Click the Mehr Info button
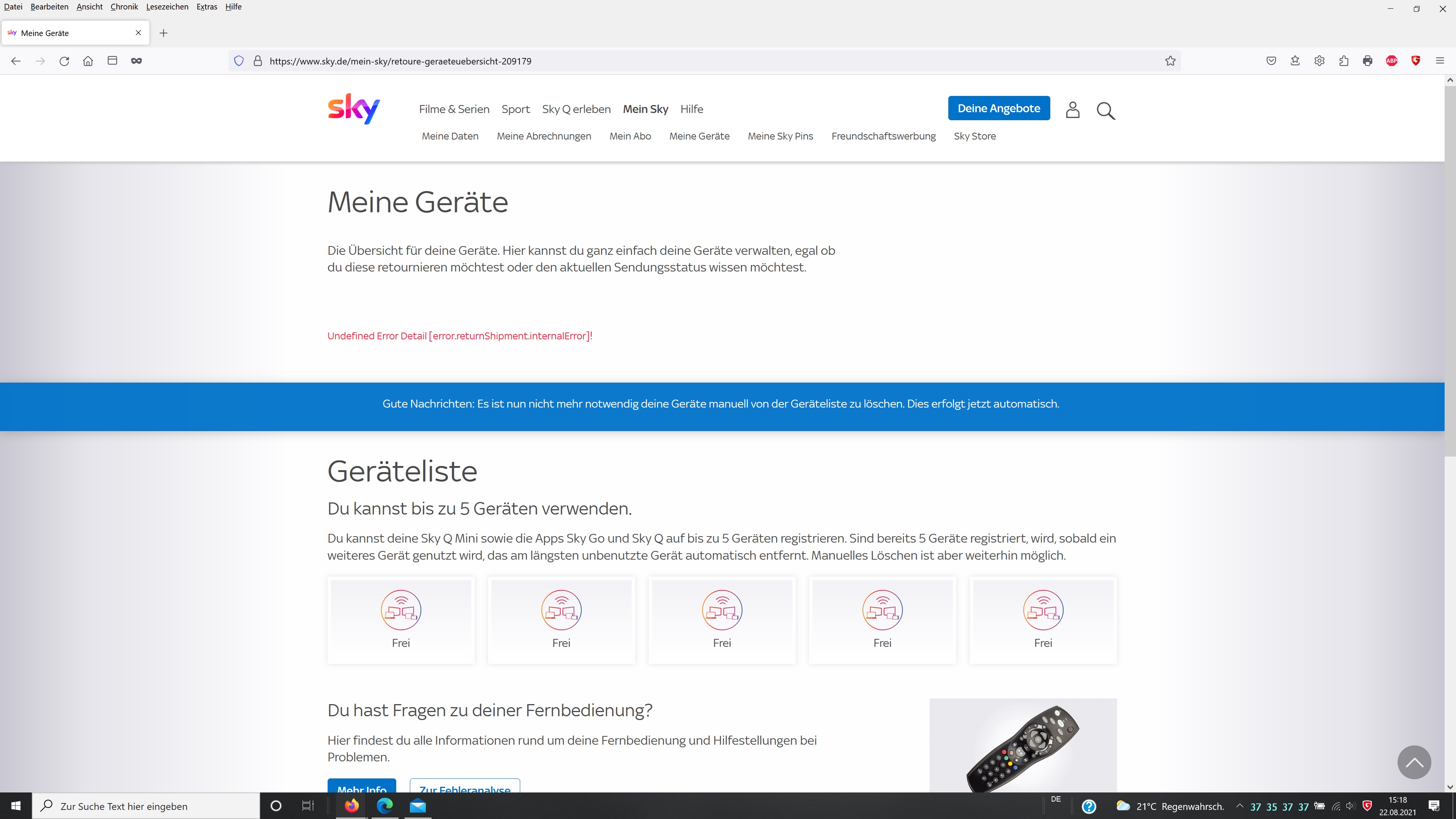 (362, 786)
